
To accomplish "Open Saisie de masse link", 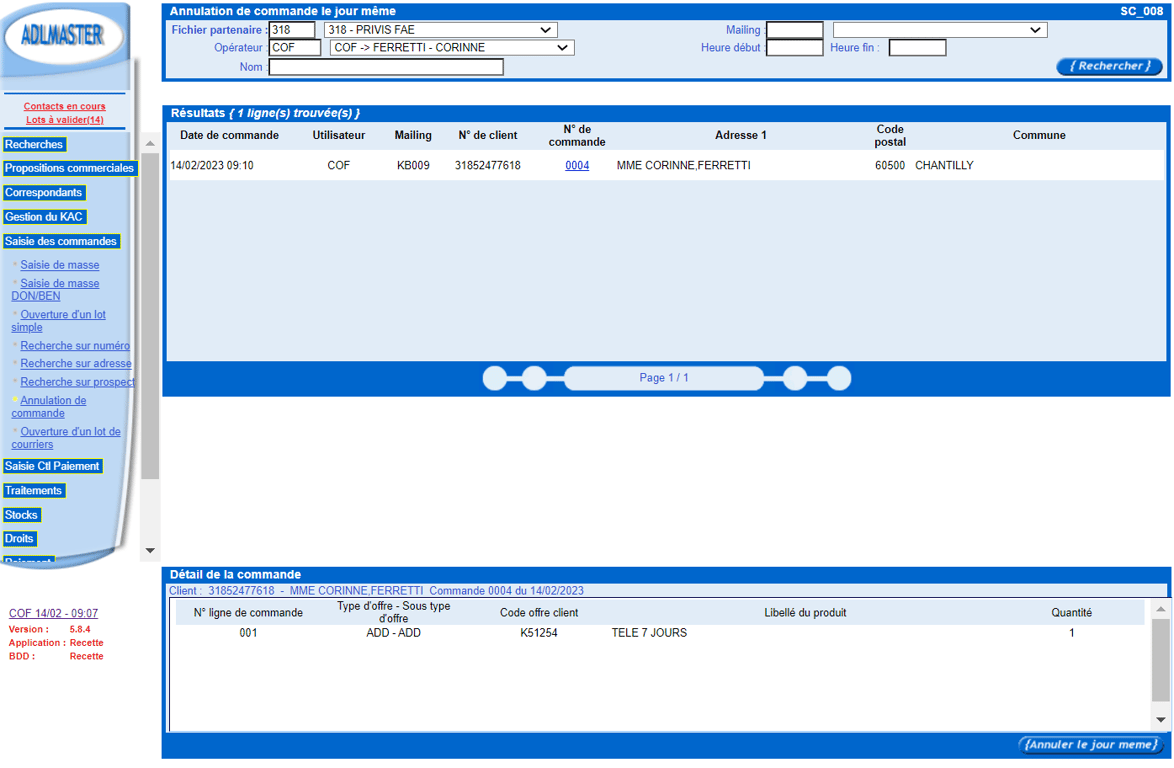I will (x=60, y=265).
